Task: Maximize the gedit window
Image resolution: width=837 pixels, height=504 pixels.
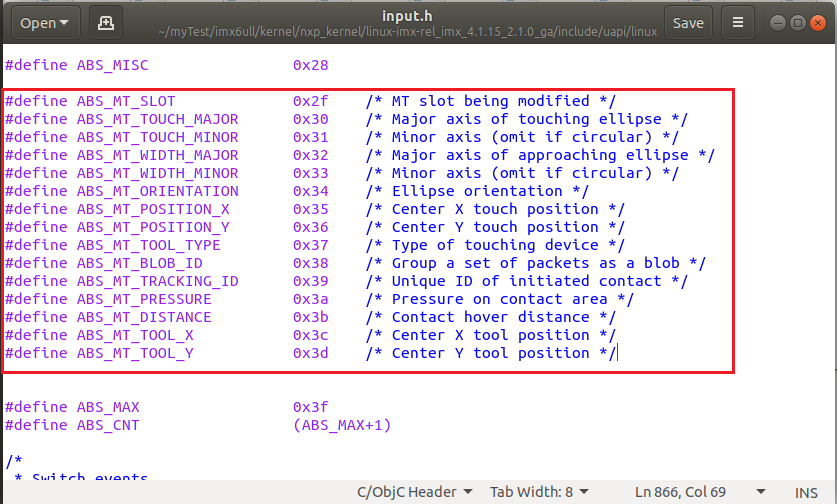Action: (x=798, y=23)
